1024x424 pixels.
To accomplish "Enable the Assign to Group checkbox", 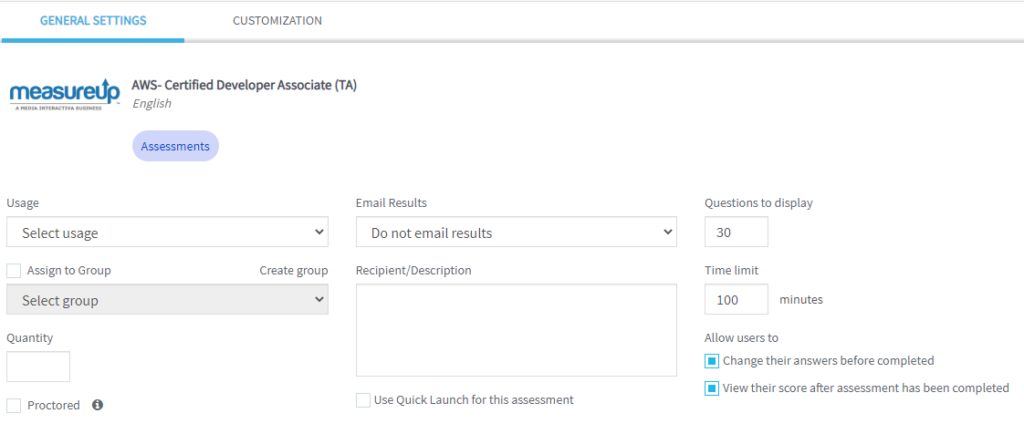I will 14,270.
